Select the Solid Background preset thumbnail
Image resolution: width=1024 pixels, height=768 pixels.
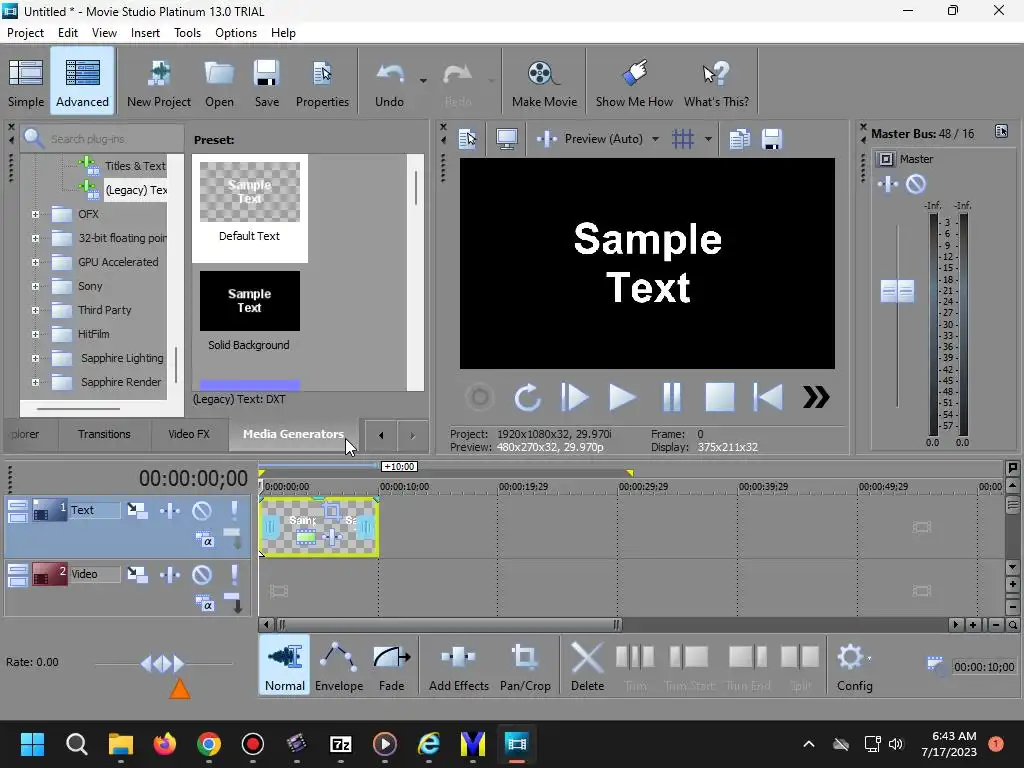point(249,301)
